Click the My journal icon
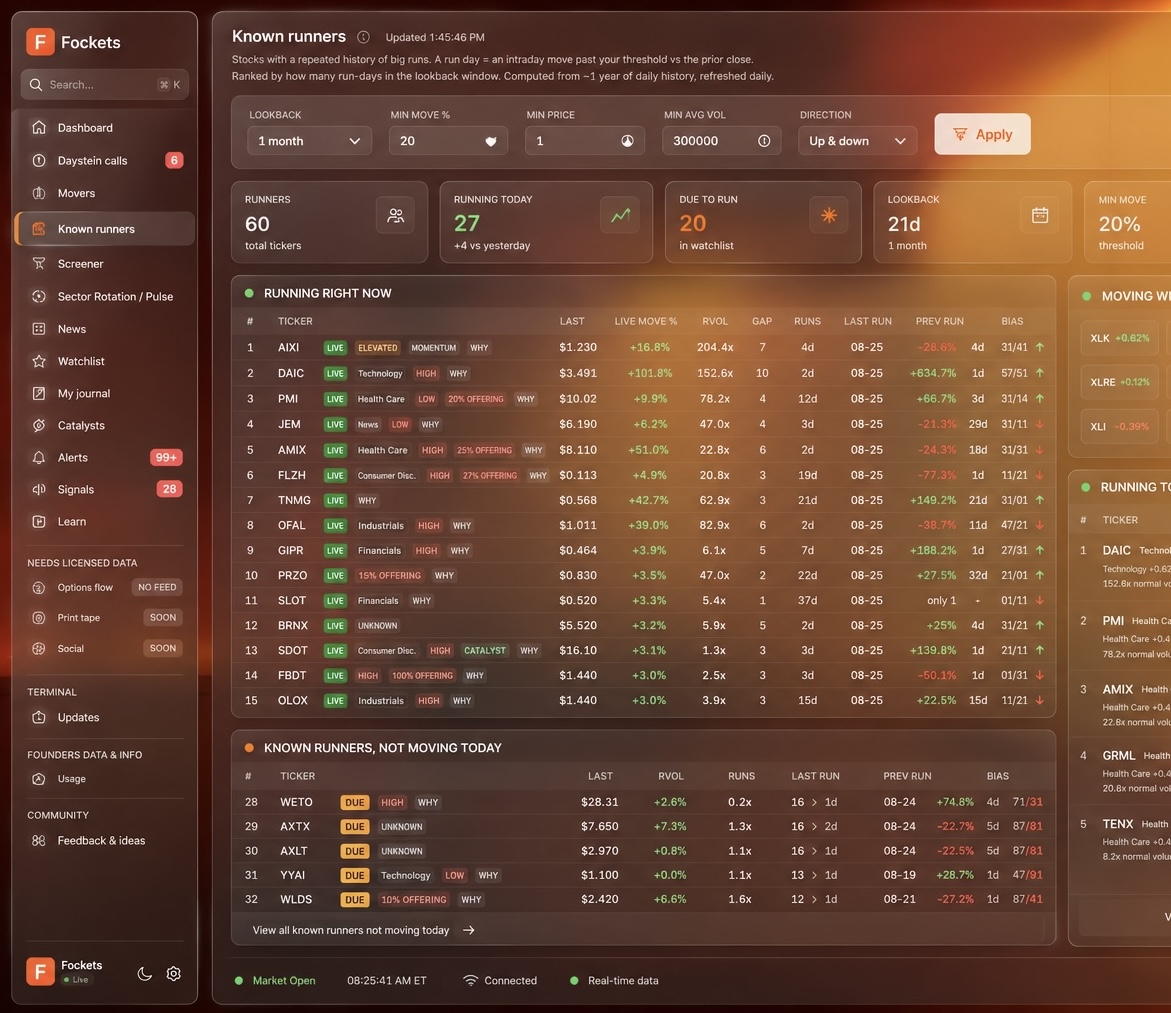This screenshot has width=1171, height=1013. tap(39, 393)
